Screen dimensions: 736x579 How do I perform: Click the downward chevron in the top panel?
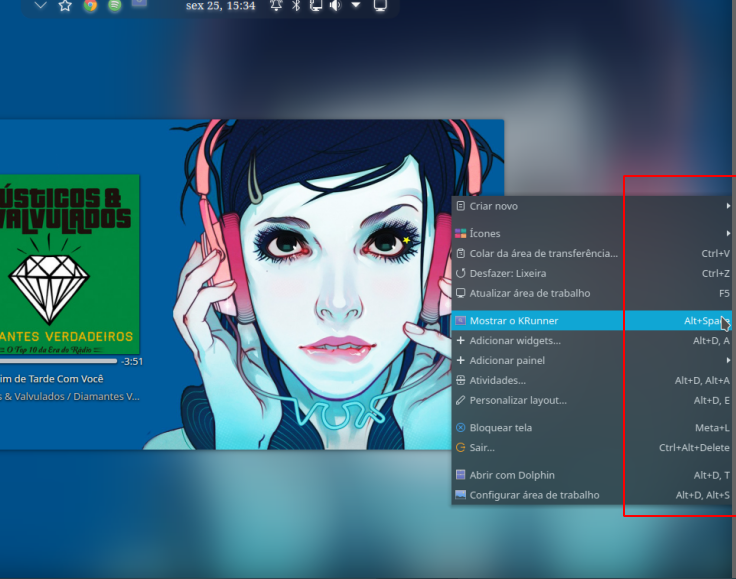click(41, 6)
